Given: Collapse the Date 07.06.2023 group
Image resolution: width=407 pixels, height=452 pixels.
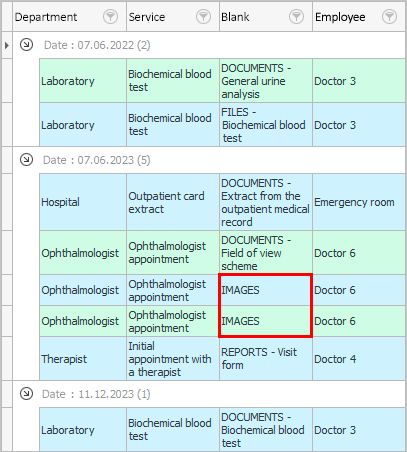Looking at the screenshot, I should click(x=26, y=160).
